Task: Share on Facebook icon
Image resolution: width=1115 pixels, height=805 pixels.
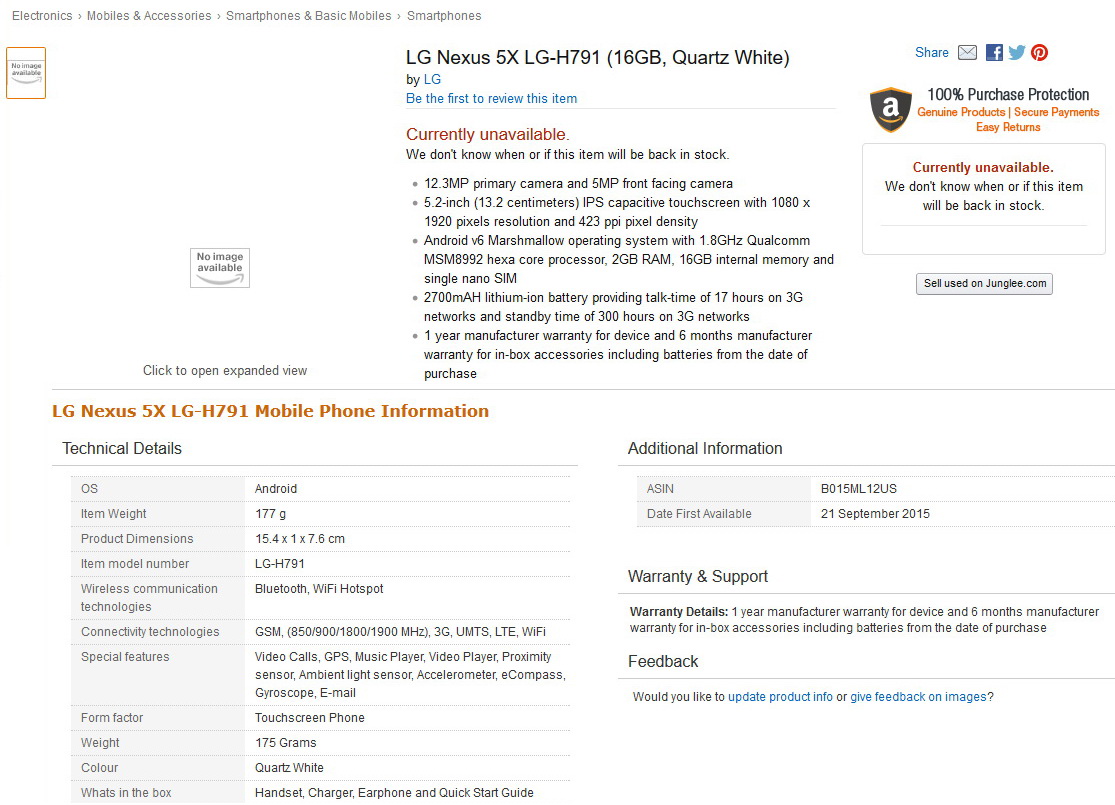Action: 994,53
